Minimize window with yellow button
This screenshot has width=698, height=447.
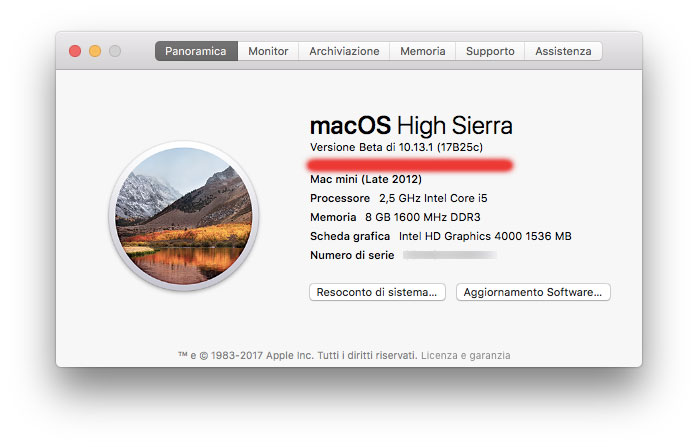95,51
